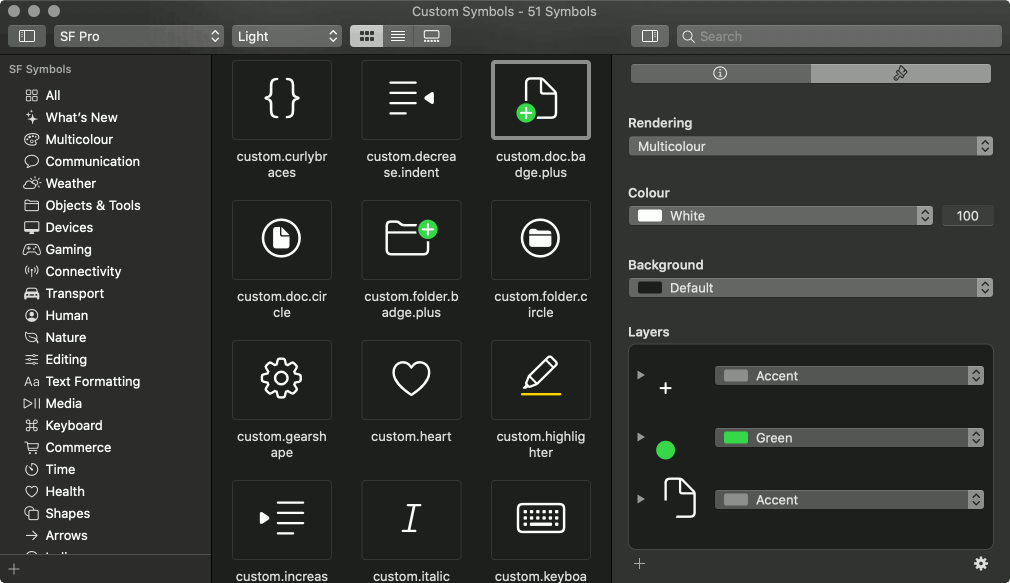Click the search field
This screenshot has width=1010, height=583.
(840, 35)
